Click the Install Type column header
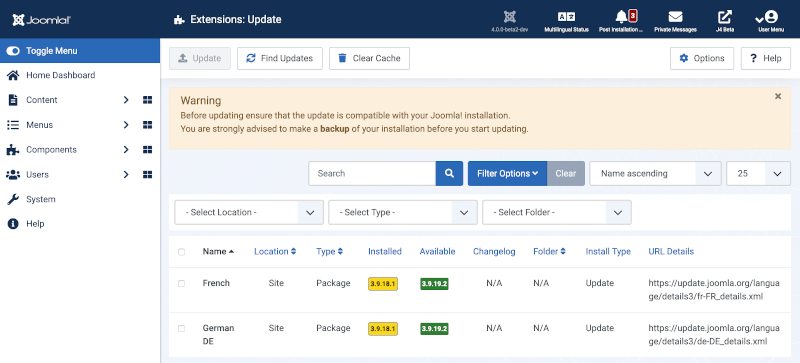800x363 pixels. point(608,252)
